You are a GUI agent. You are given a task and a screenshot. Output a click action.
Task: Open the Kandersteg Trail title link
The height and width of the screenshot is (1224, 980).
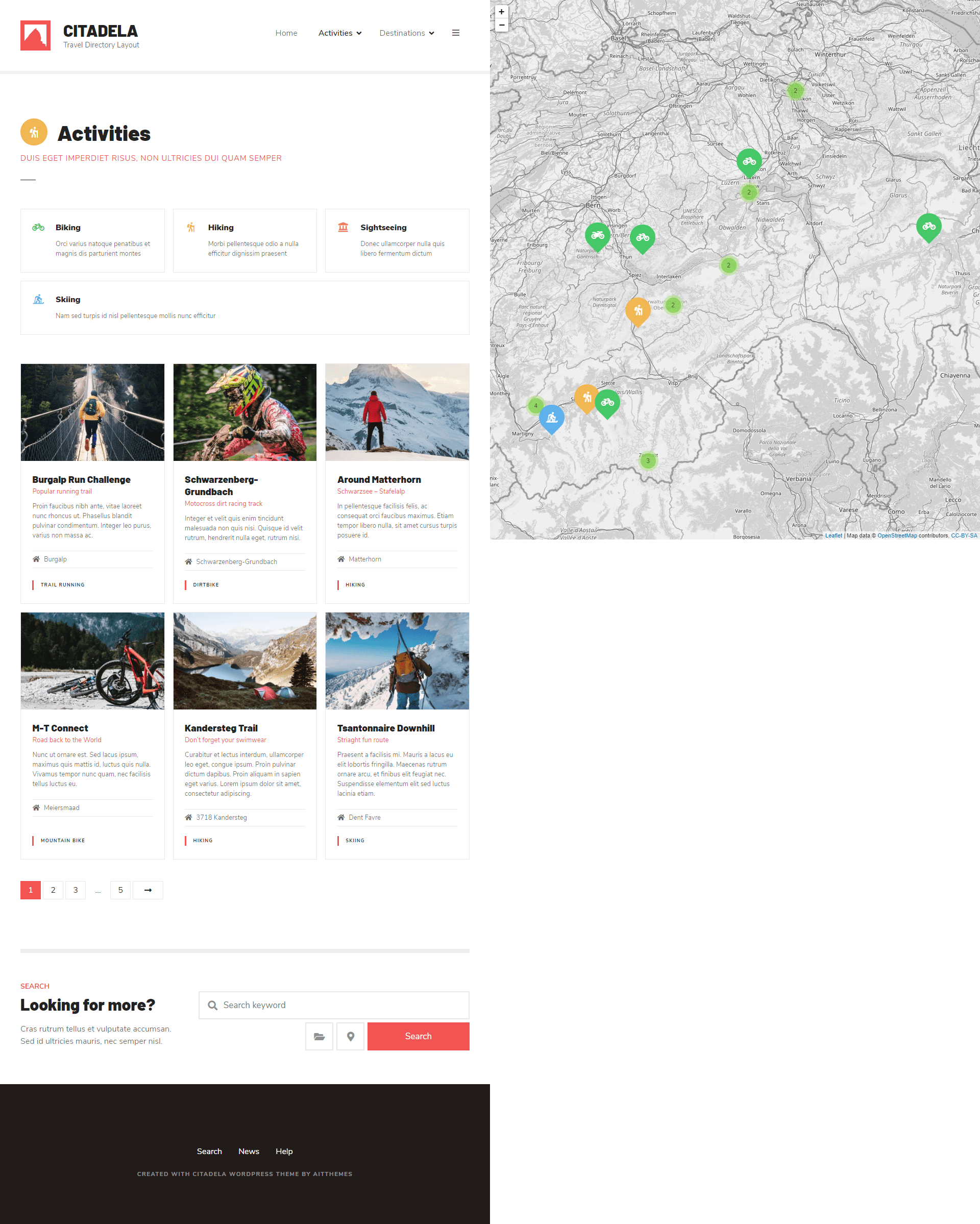point(221,728)
